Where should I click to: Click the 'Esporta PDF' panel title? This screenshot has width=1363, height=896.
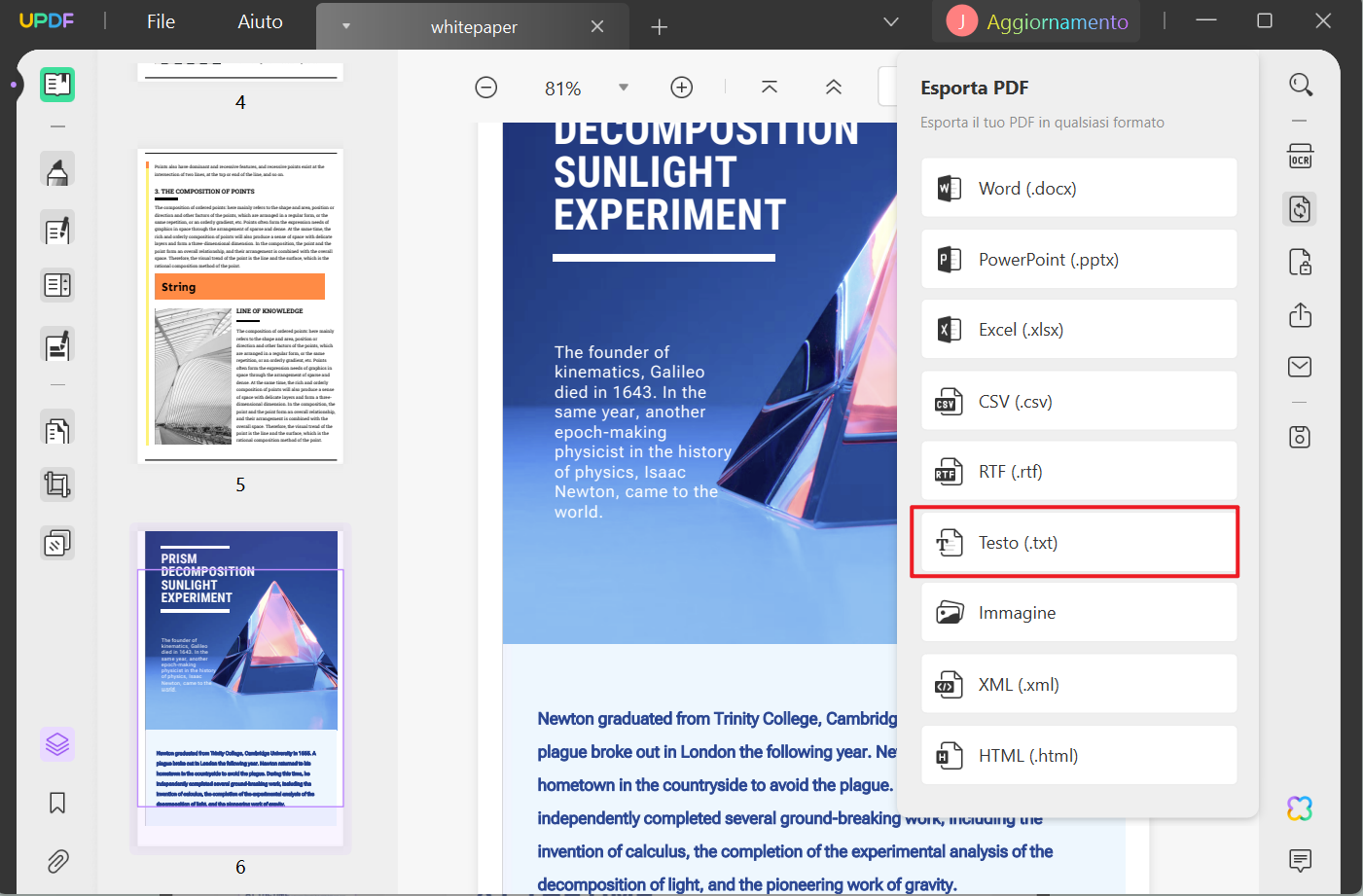click(x=974, y=88)
